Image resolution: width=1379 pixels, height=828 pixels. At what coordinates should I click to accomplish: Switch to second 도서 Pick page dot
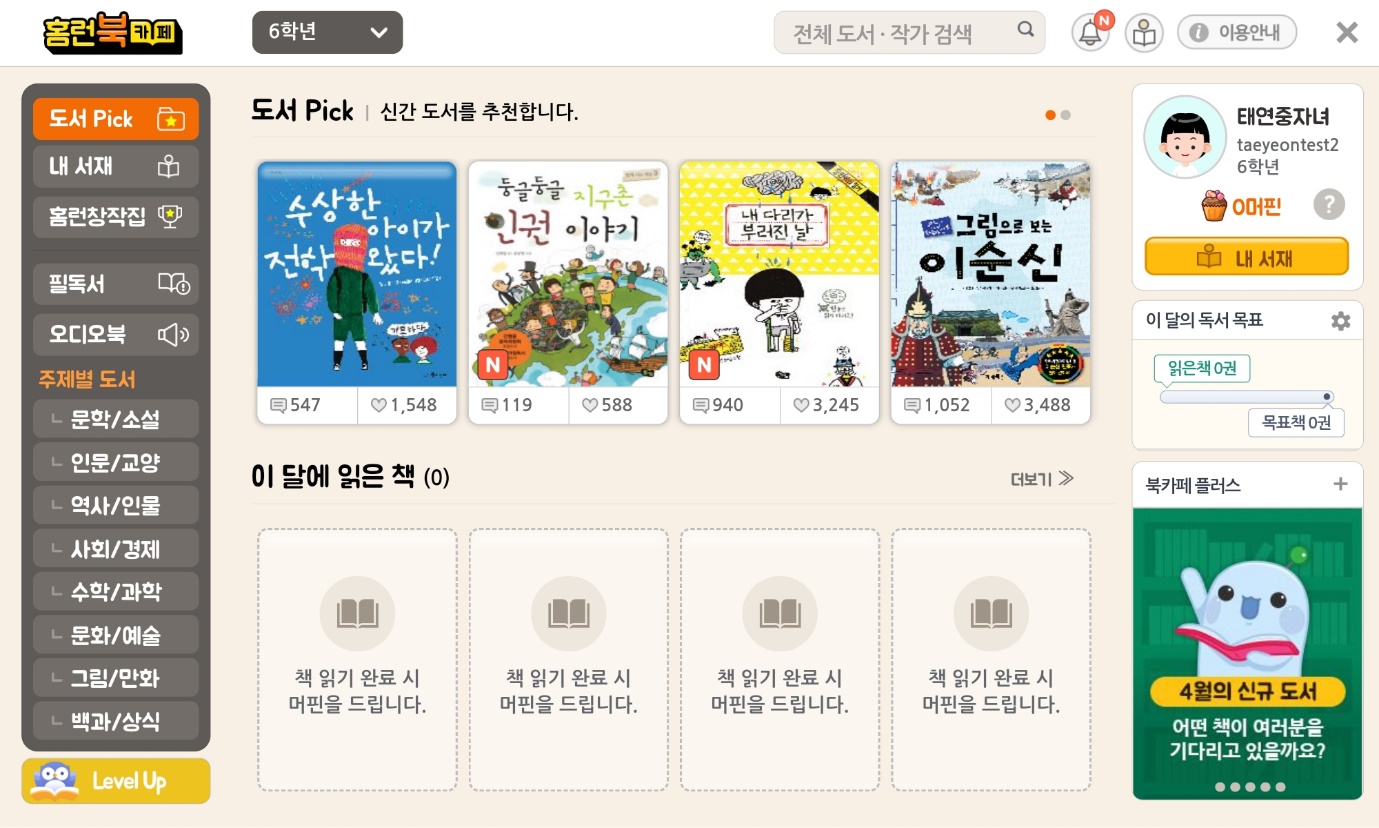pyautogui.click(x=1065, y=115)
